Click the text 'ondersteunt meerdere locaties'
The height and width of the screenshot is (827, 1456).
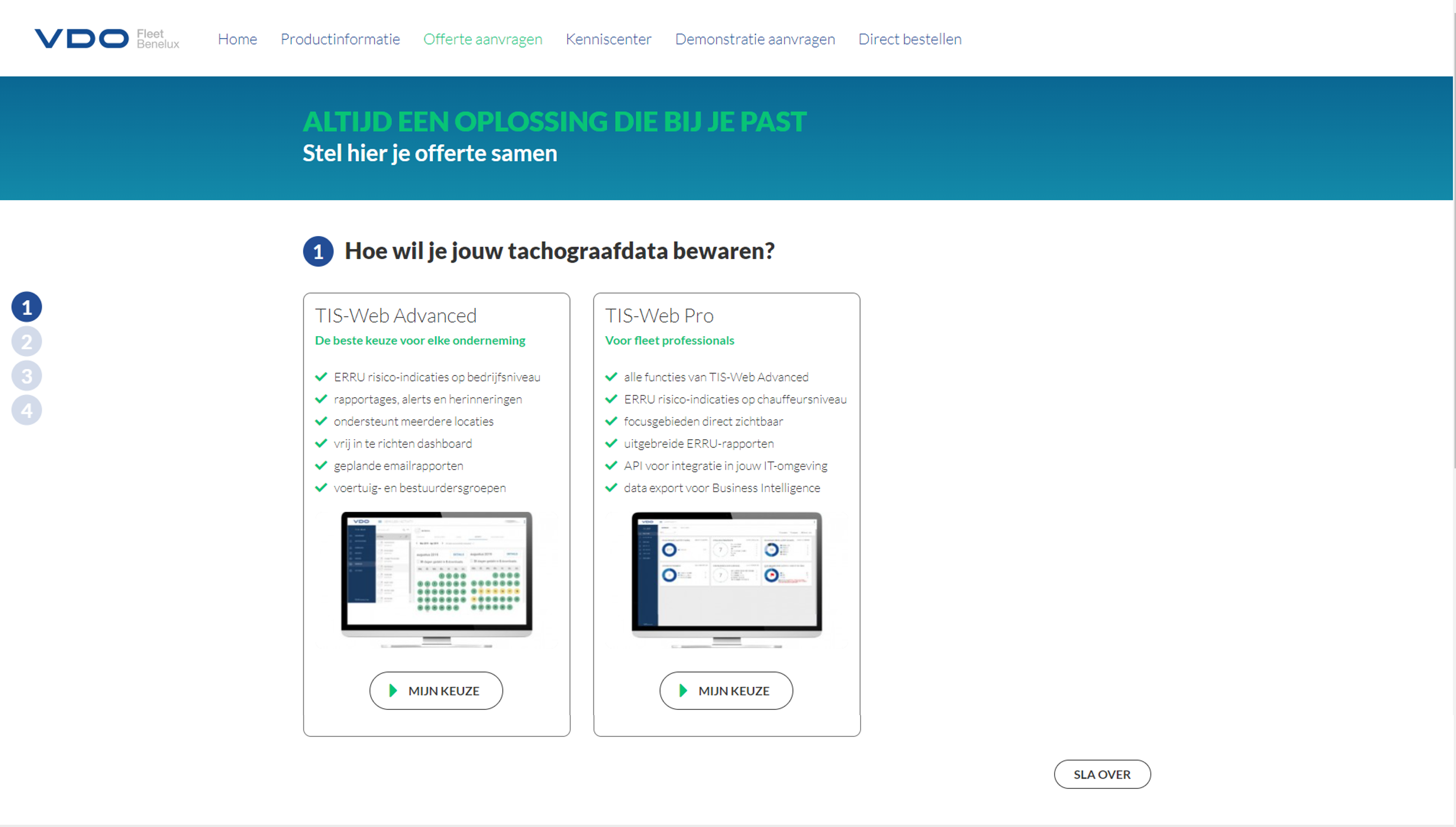tap(414, 421)
